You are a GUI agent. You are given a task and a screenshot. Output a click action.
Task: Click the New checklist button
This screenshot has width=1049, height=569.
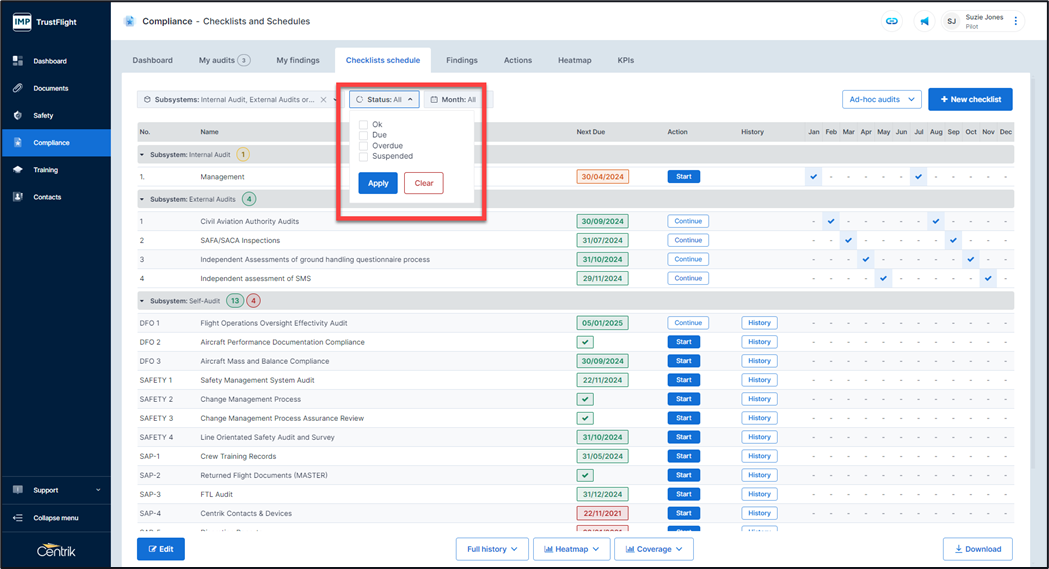(x=969, y=100)
